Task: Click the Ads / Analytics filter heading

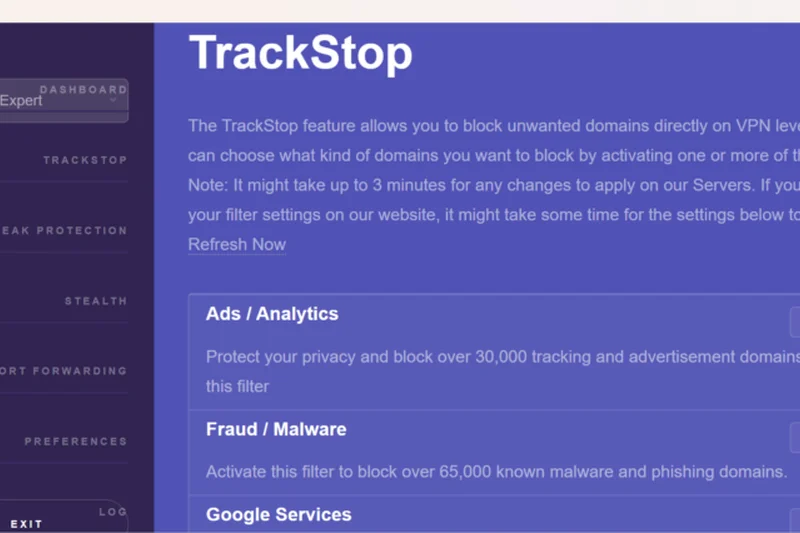Action: [272, 314]
